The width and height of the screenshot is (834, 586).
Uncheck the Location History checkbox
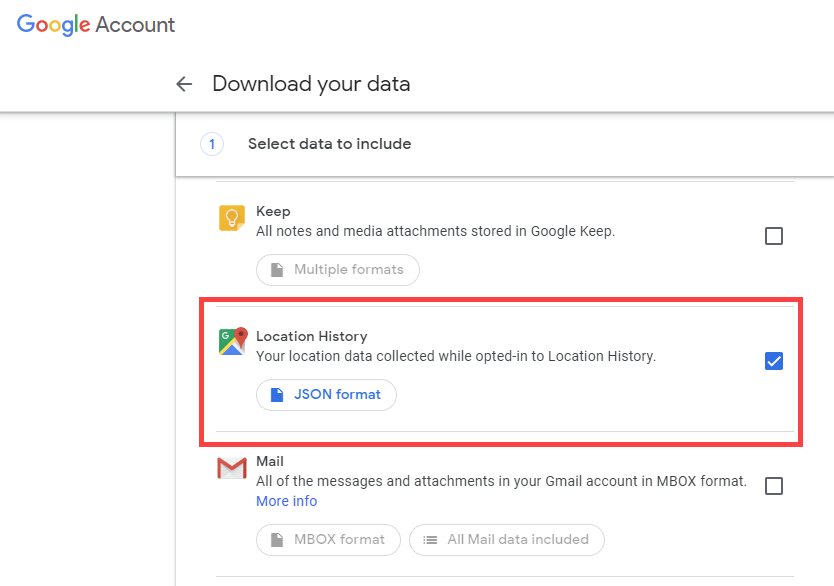[773, 361]
